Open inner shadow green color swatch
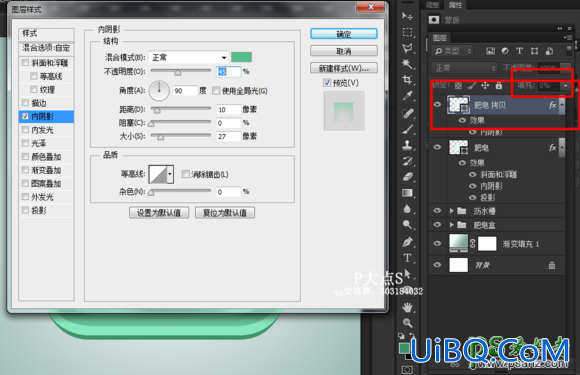The width and height of the screenshot is (580, 375). pyautogui.click(x=241, y=57)
